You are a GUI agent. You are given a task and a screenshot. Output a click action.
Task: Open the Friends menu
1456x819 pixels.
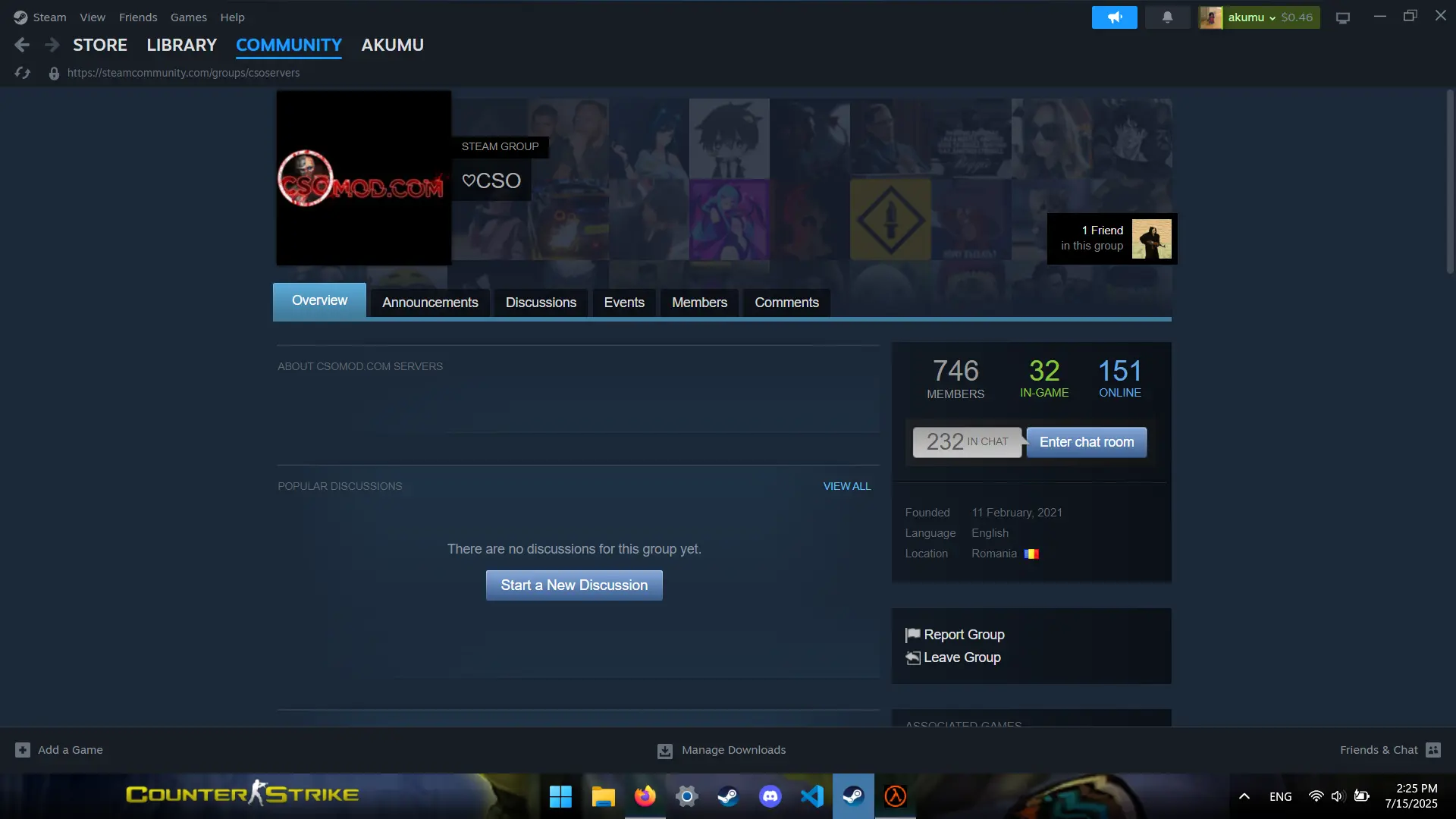click(x=138, y=17)
